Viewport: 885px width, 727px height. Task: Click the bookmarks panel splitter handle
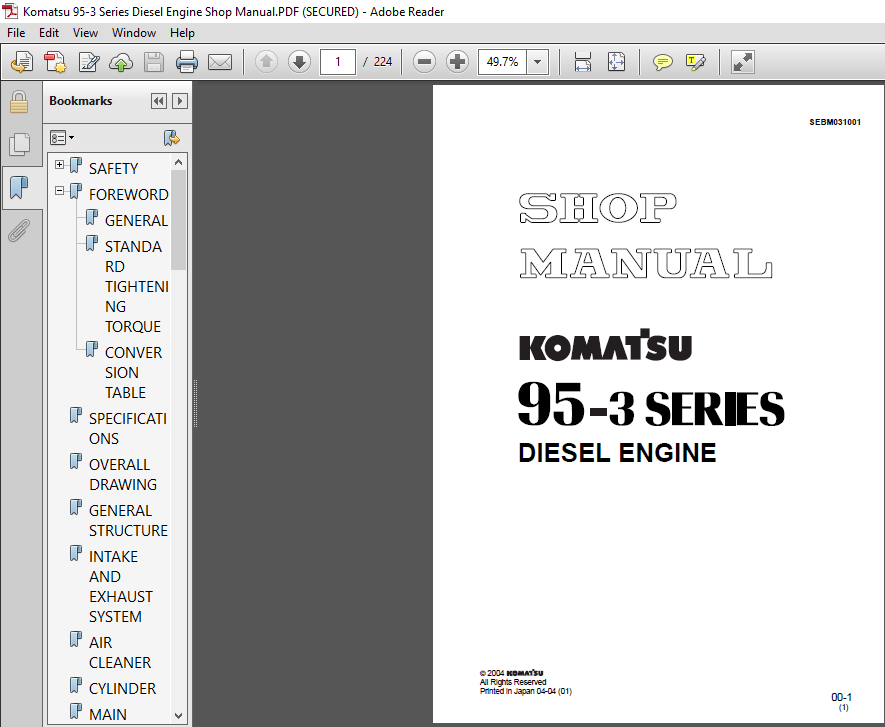(x=195, y=403)
